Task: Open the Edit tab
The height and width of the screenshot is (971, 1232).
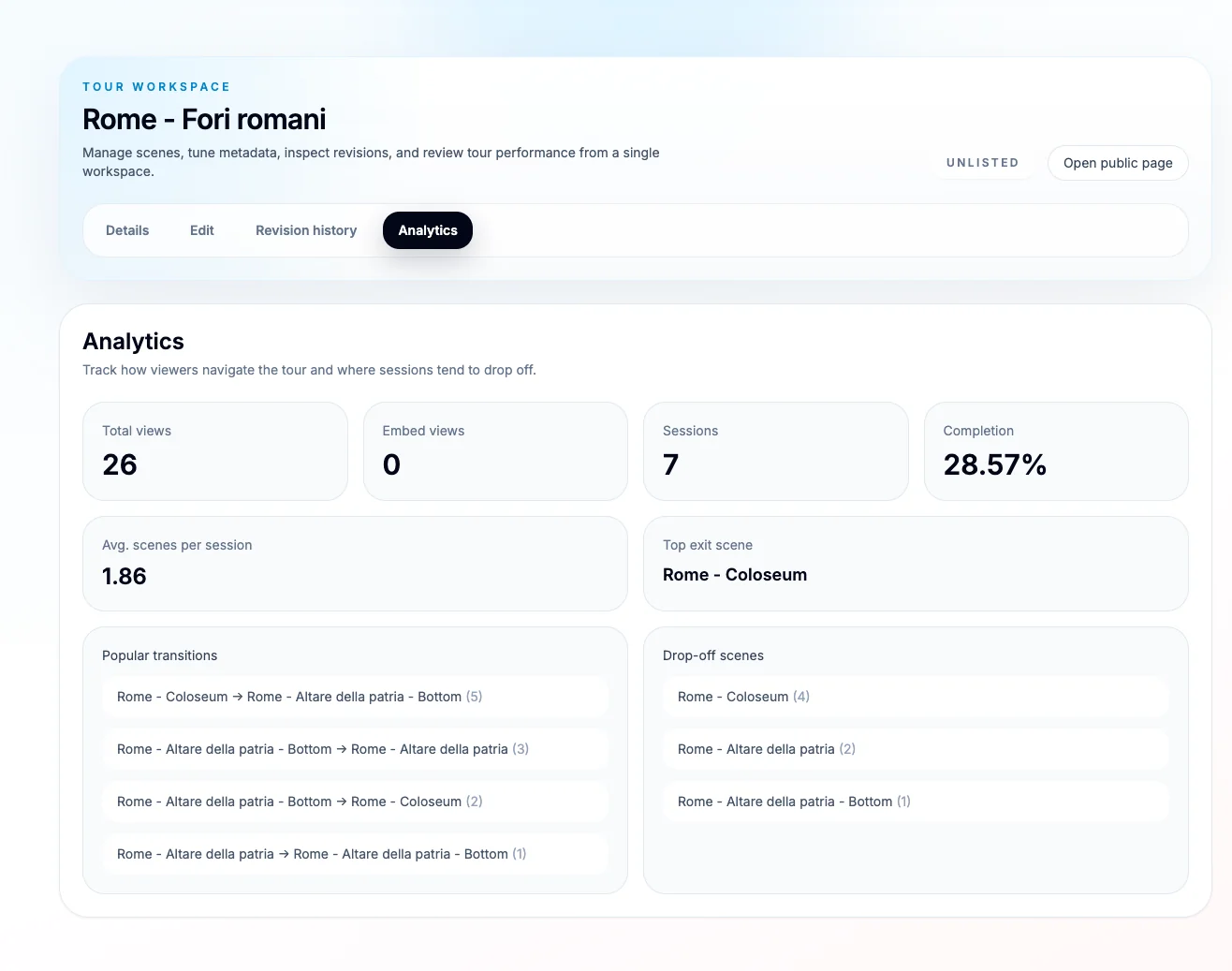Action: (x=202, y=230)
